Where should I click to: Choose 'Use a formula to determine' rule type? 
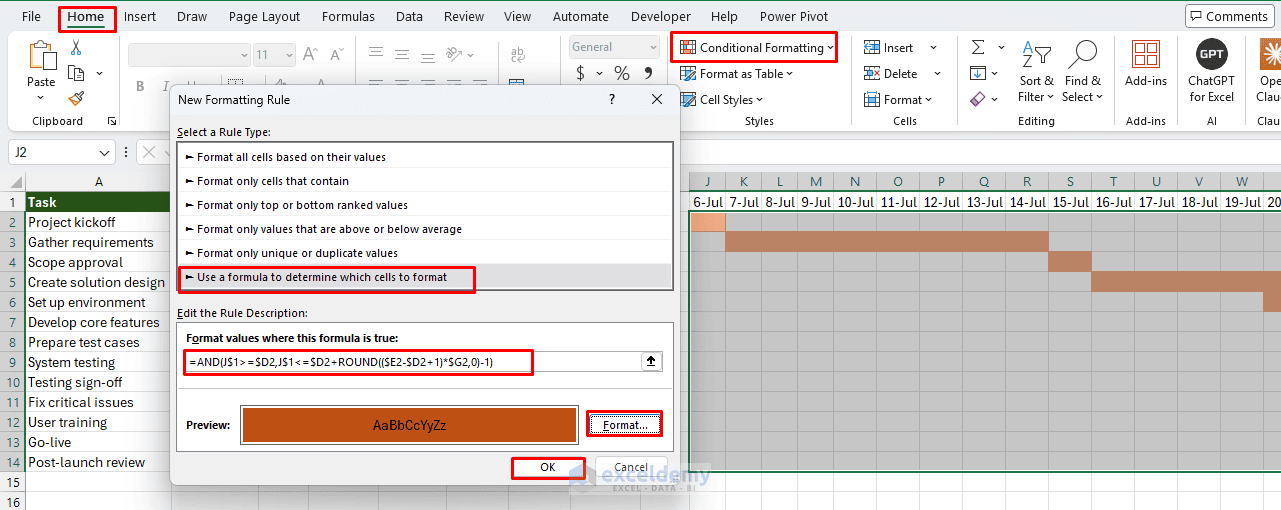pos(425,277)
